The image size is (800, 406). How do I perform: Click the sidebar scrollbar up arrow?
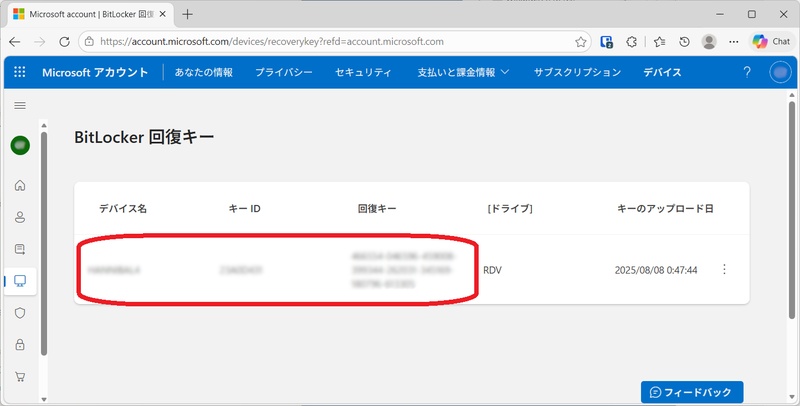[44, 125]
